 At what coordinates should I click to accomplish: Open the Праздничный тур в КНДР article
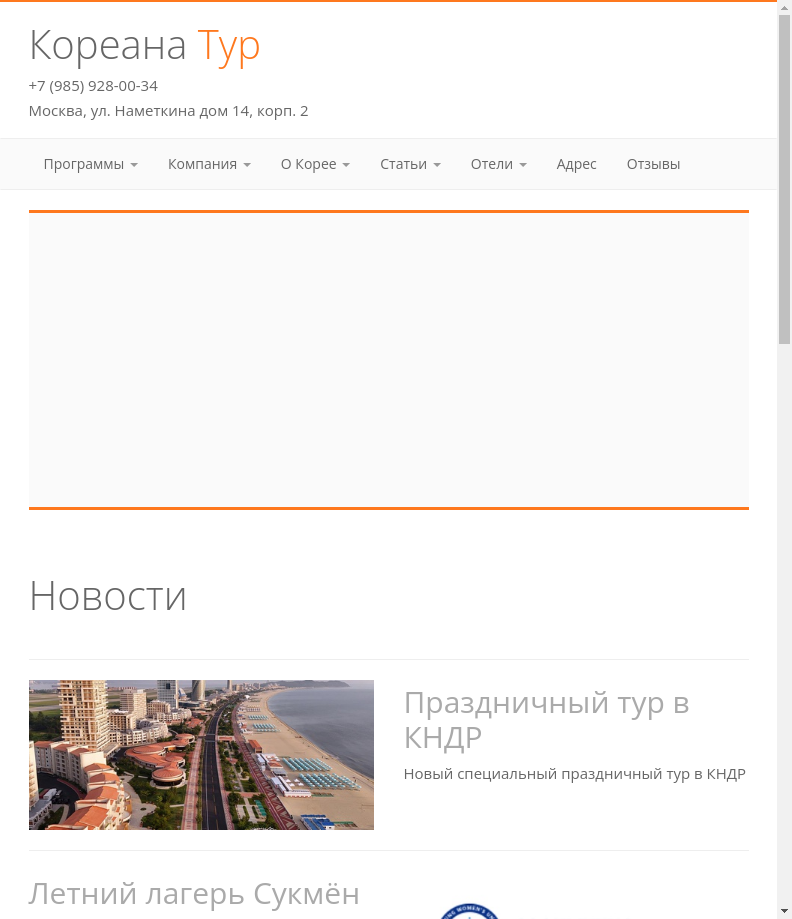[546, 720]
